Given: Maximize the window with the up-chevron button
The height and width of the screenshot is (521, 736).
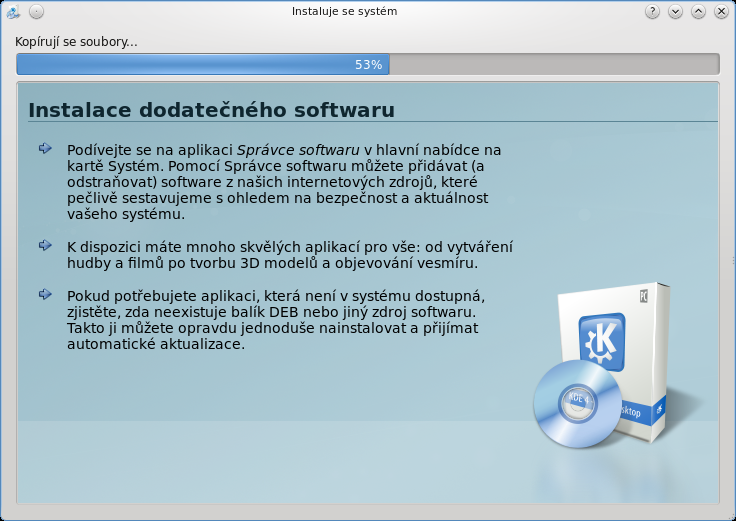Looking at the screenshot, I should pyautogui.click(x=698, y=11).
